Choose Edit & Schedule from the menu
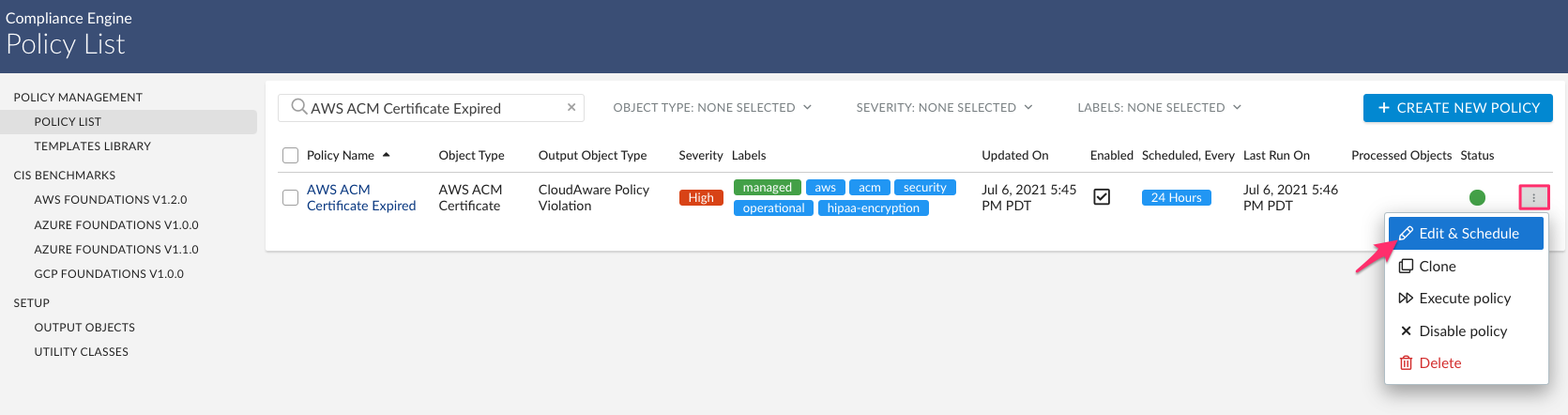This screenshot has height=415, width=1568. point(1467,233)
